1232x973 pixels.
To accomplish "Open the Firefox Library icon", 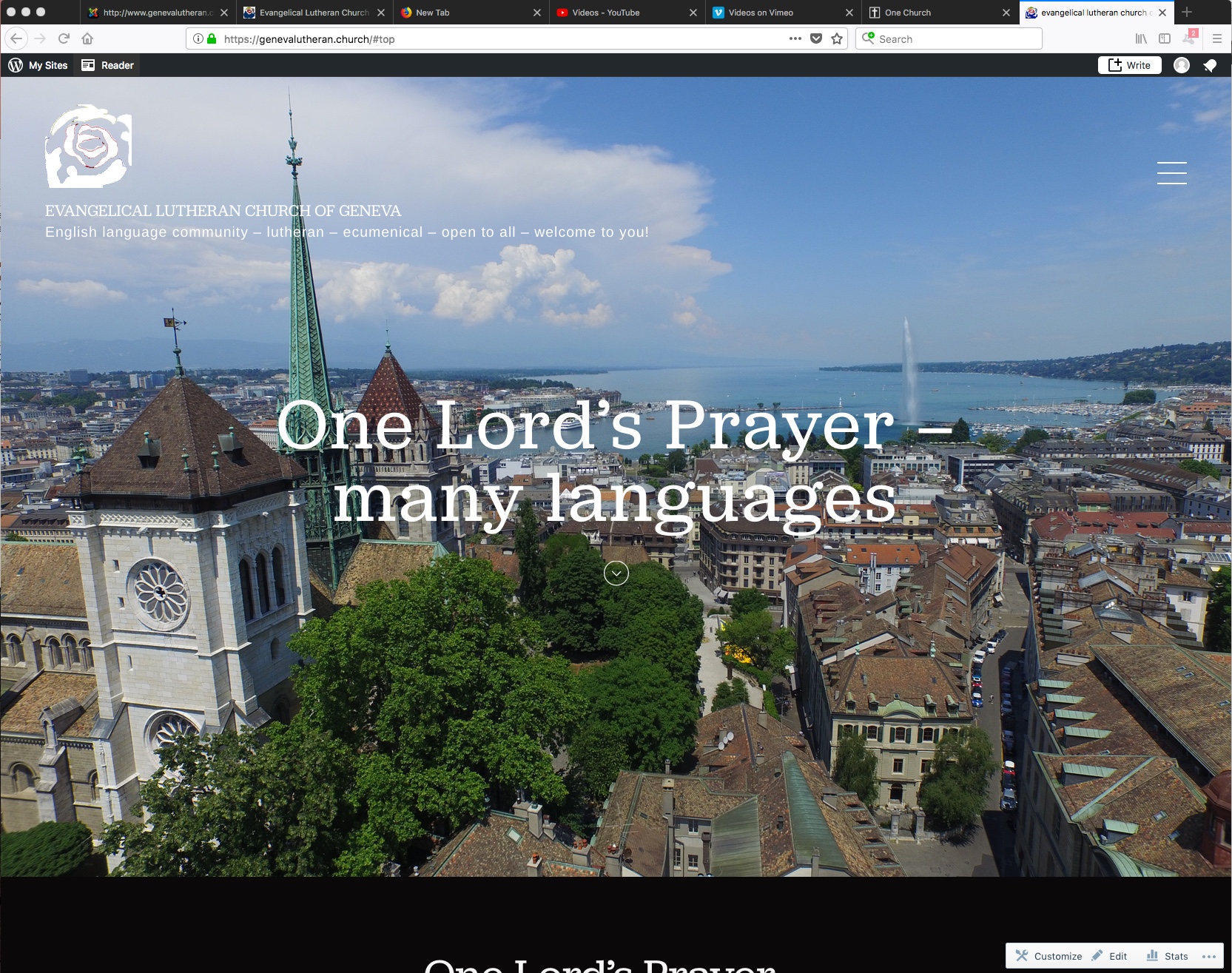I will [1141, 39].
